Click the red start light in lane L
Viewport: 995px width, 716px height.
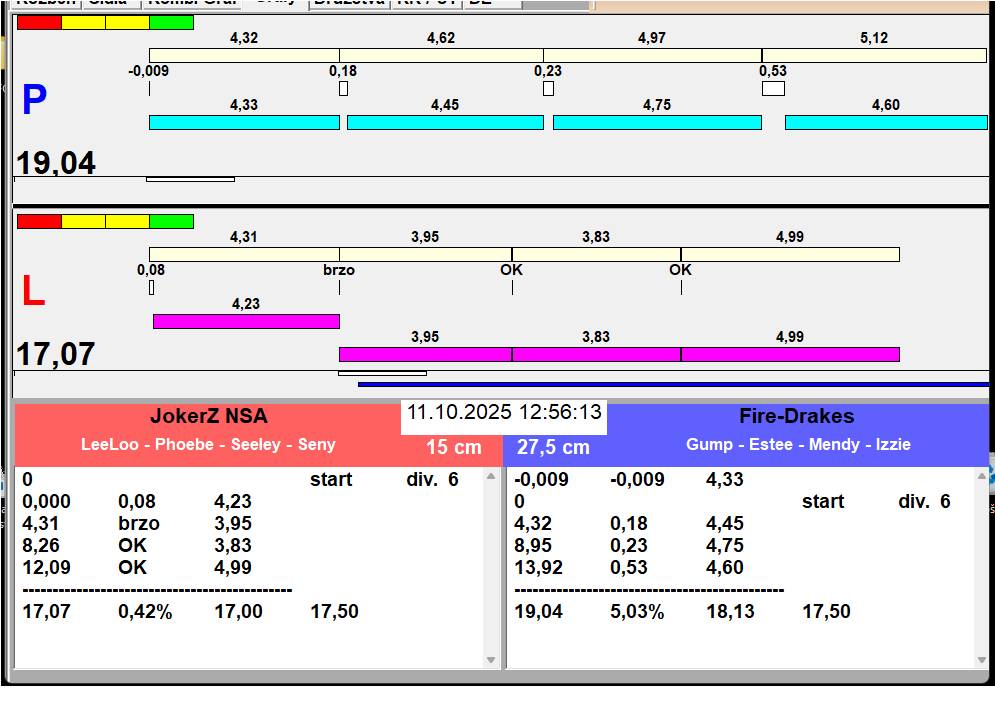click(39, 221)
